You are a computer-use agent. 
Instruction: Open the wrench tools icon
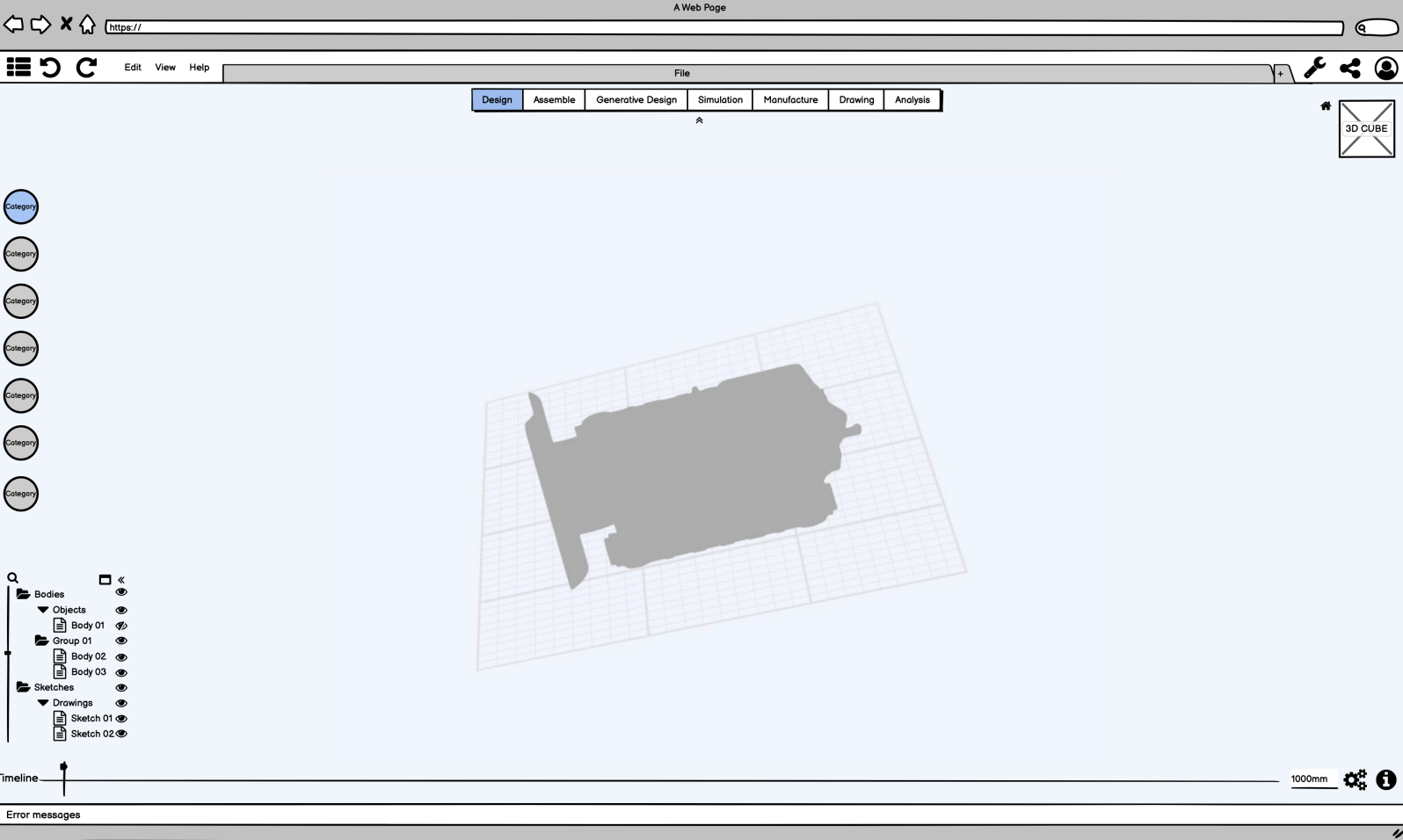[1314, 68]
